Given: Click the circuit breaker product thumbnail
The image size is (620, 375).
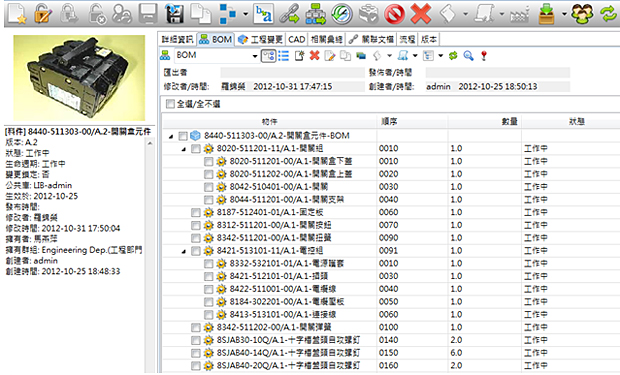Looking at the screenshot, I should pyautogui.click(x=79, y=78).
